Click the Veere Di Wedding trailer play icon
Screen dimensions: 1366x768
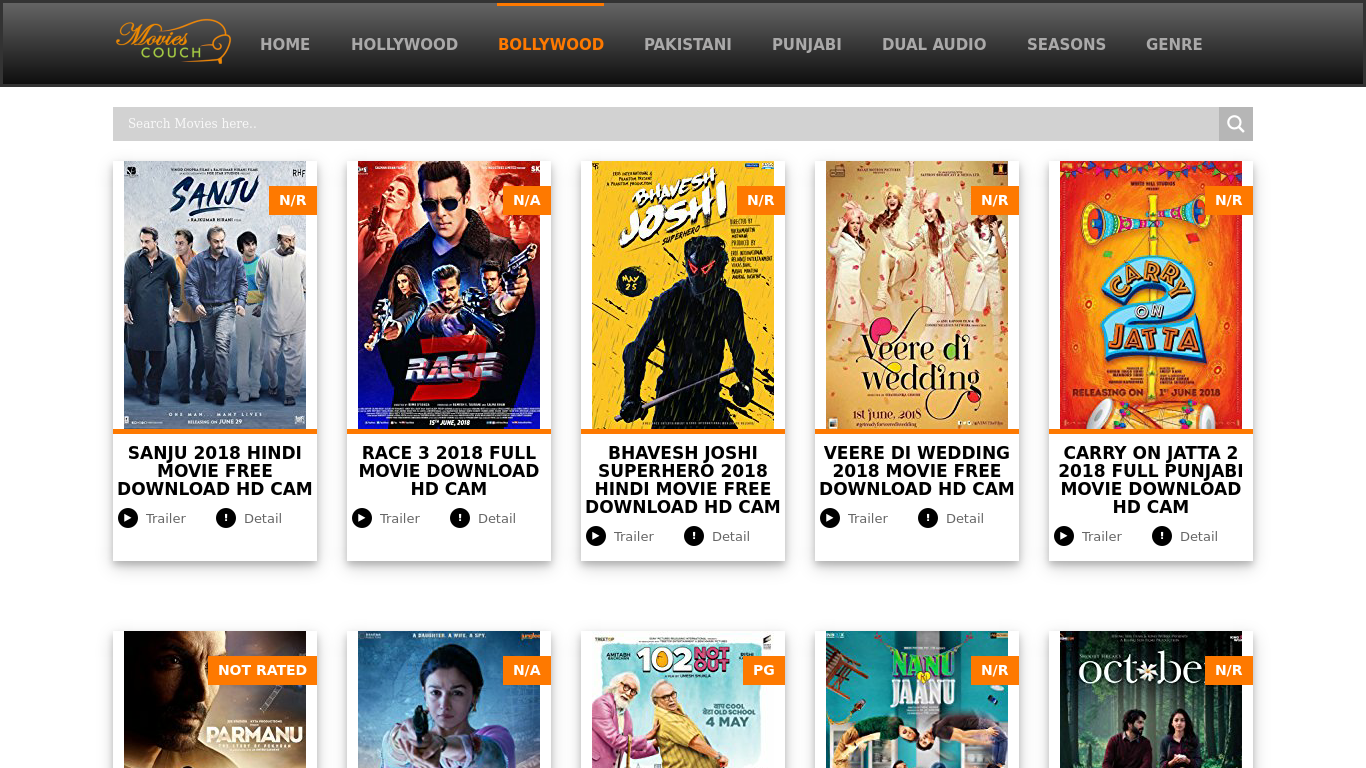tap(830, 518)
